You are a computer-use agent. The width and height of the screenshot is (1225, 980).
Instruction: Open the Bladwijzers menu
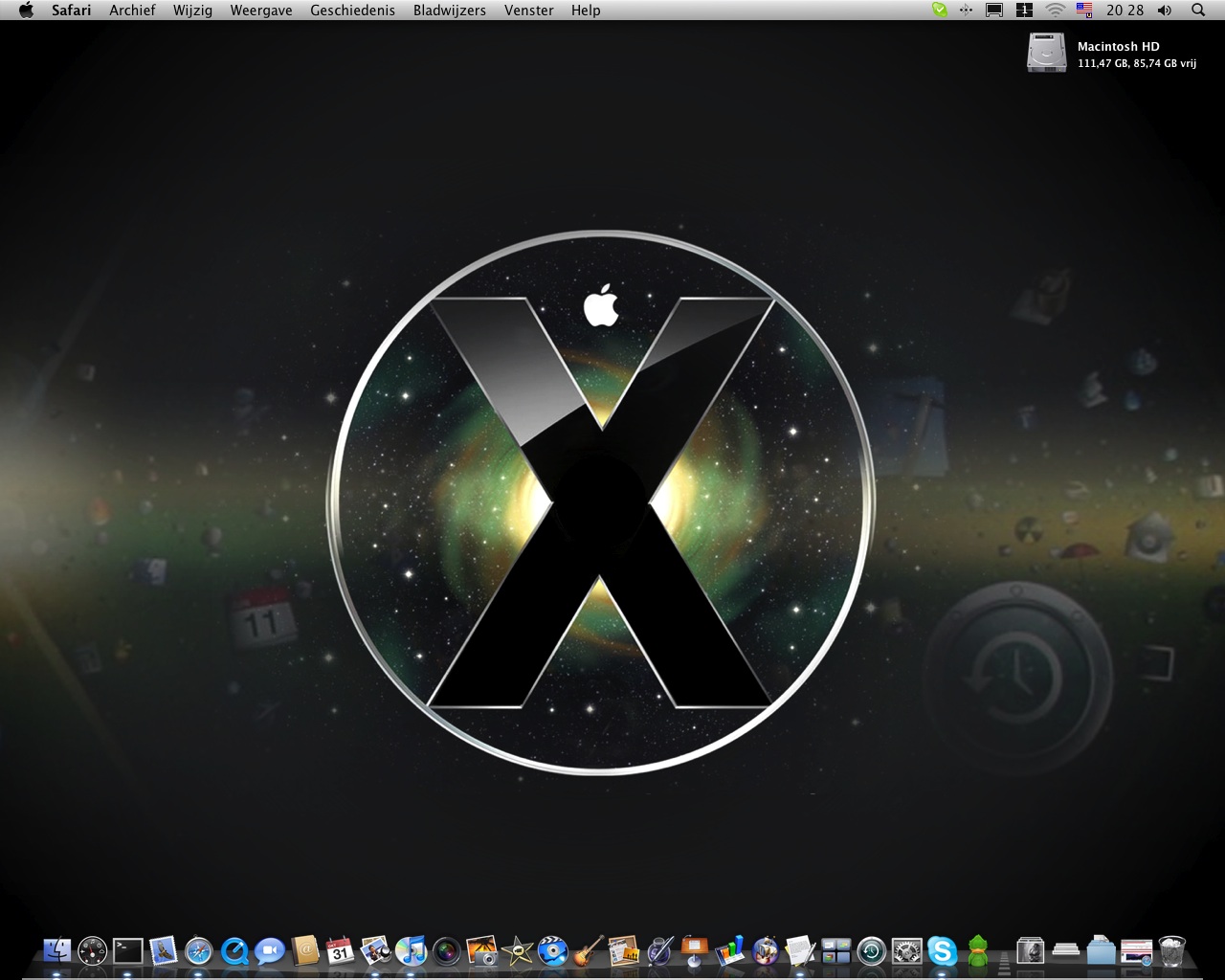450,10
